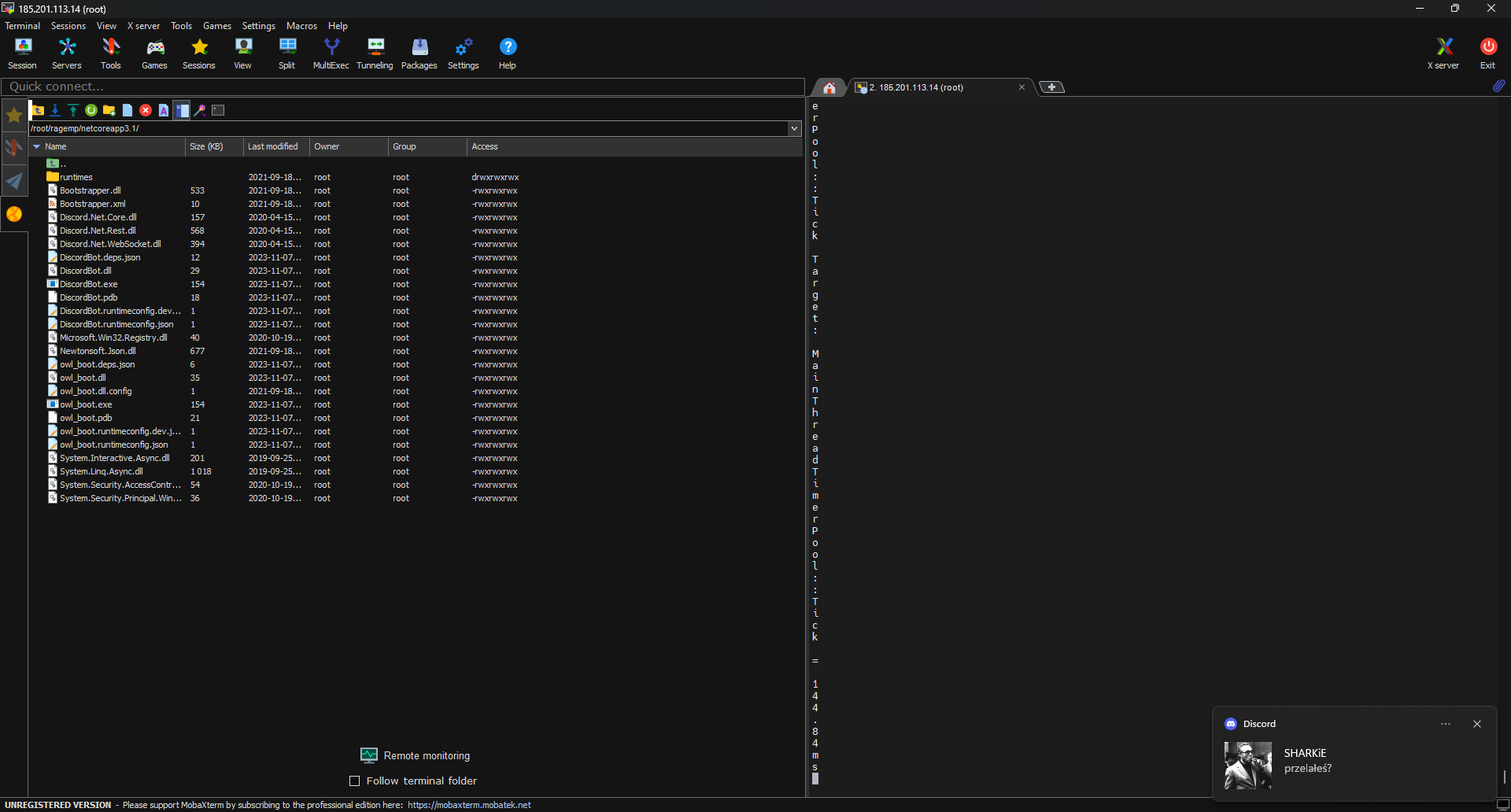Dismiss the Discord notification from SHARKiE
Screen dimensions: 1511x812
(x=1478, y=723)
